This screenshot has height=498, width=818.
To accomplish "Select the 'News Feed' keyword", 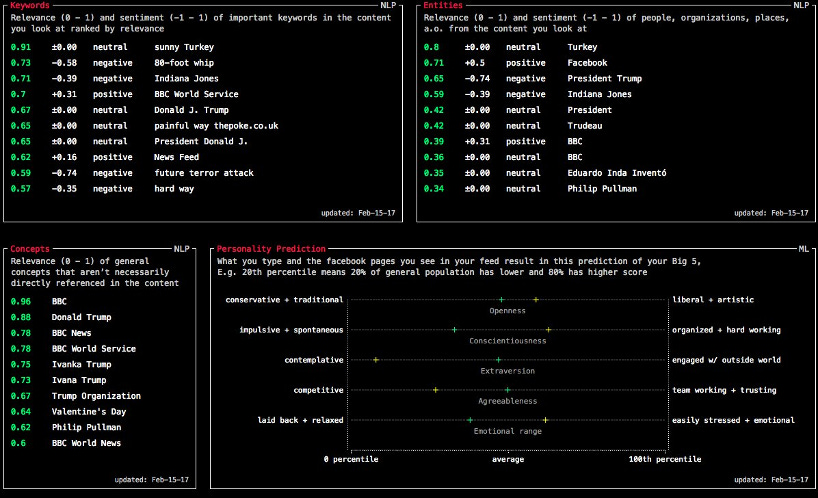I will (x=176, y=157).
